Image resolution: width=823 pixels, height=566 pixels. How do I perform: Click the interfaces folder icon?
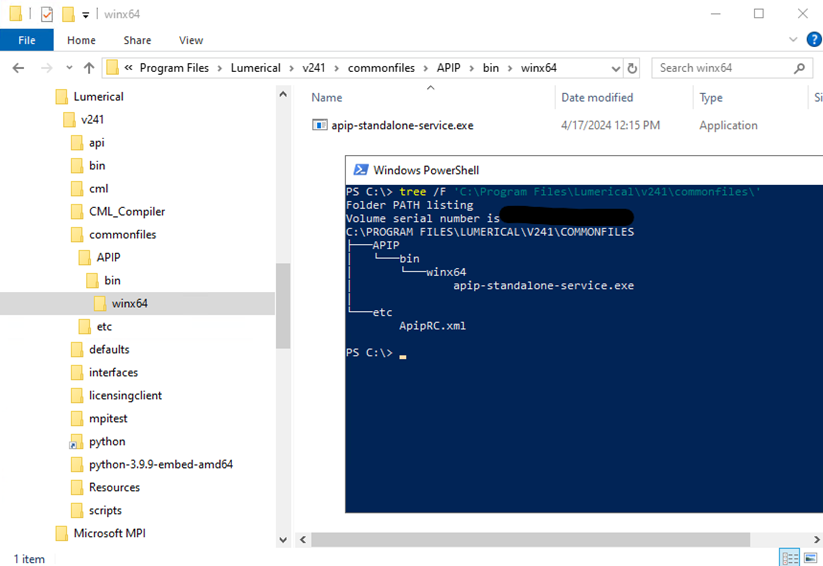[x=77, y=373]
